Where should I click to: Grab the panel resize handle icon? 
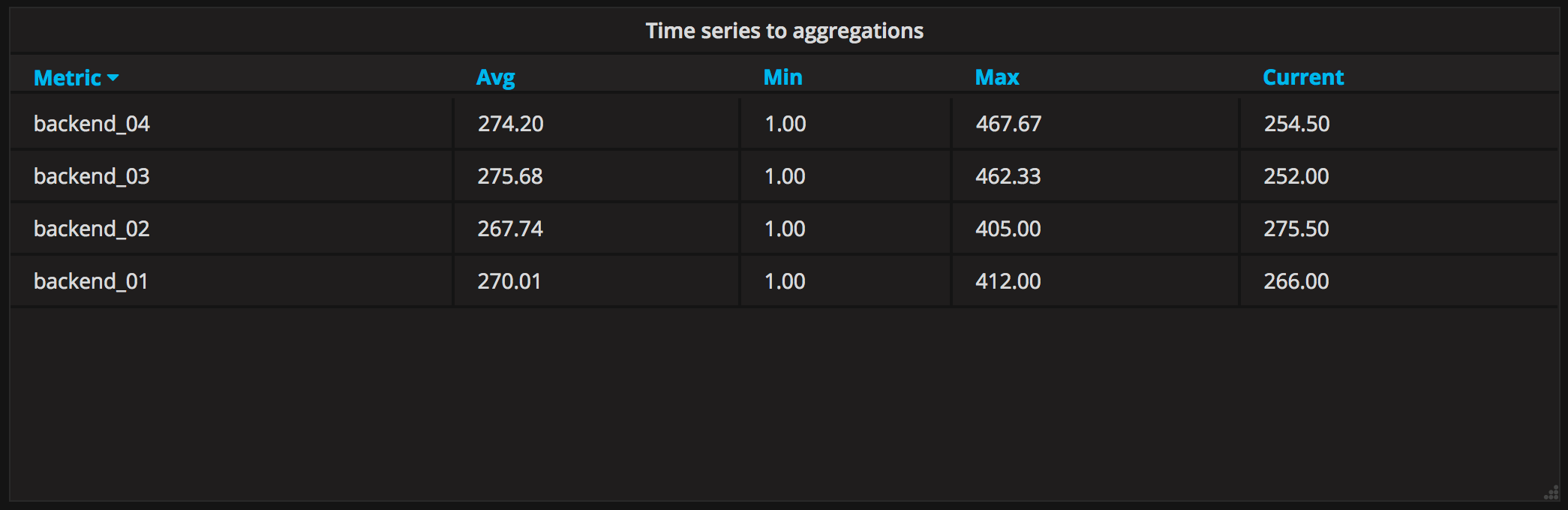[x=1551, y=493]
